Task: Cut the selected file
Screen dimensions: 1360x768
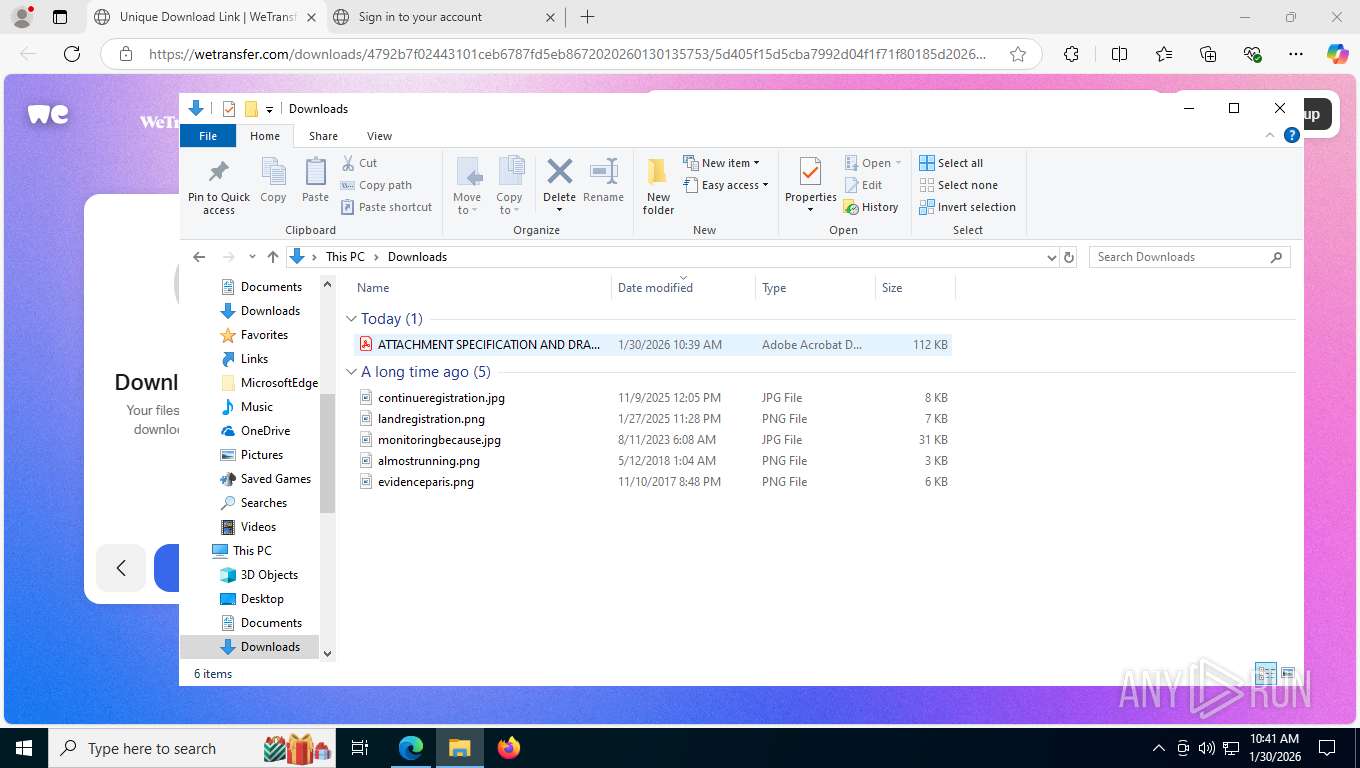Action: 359,163
